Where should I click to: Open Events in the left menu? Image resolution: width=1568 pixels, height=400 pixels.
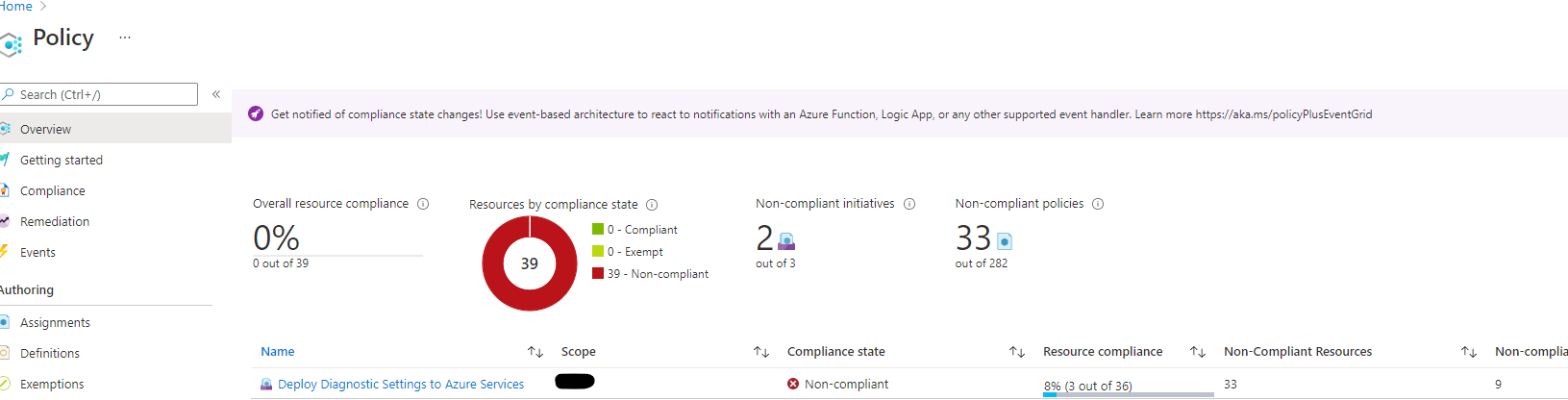click(x=37, y=252)
